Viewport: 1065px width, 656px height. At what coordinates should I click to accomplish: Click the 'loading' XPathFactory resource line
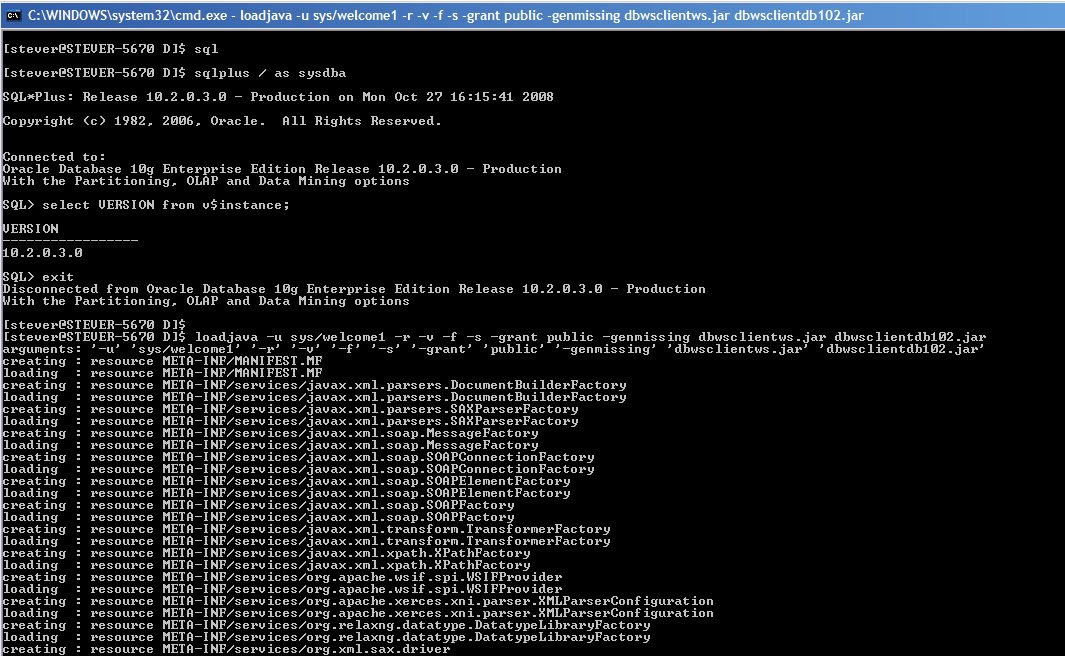tap(266, 566)
